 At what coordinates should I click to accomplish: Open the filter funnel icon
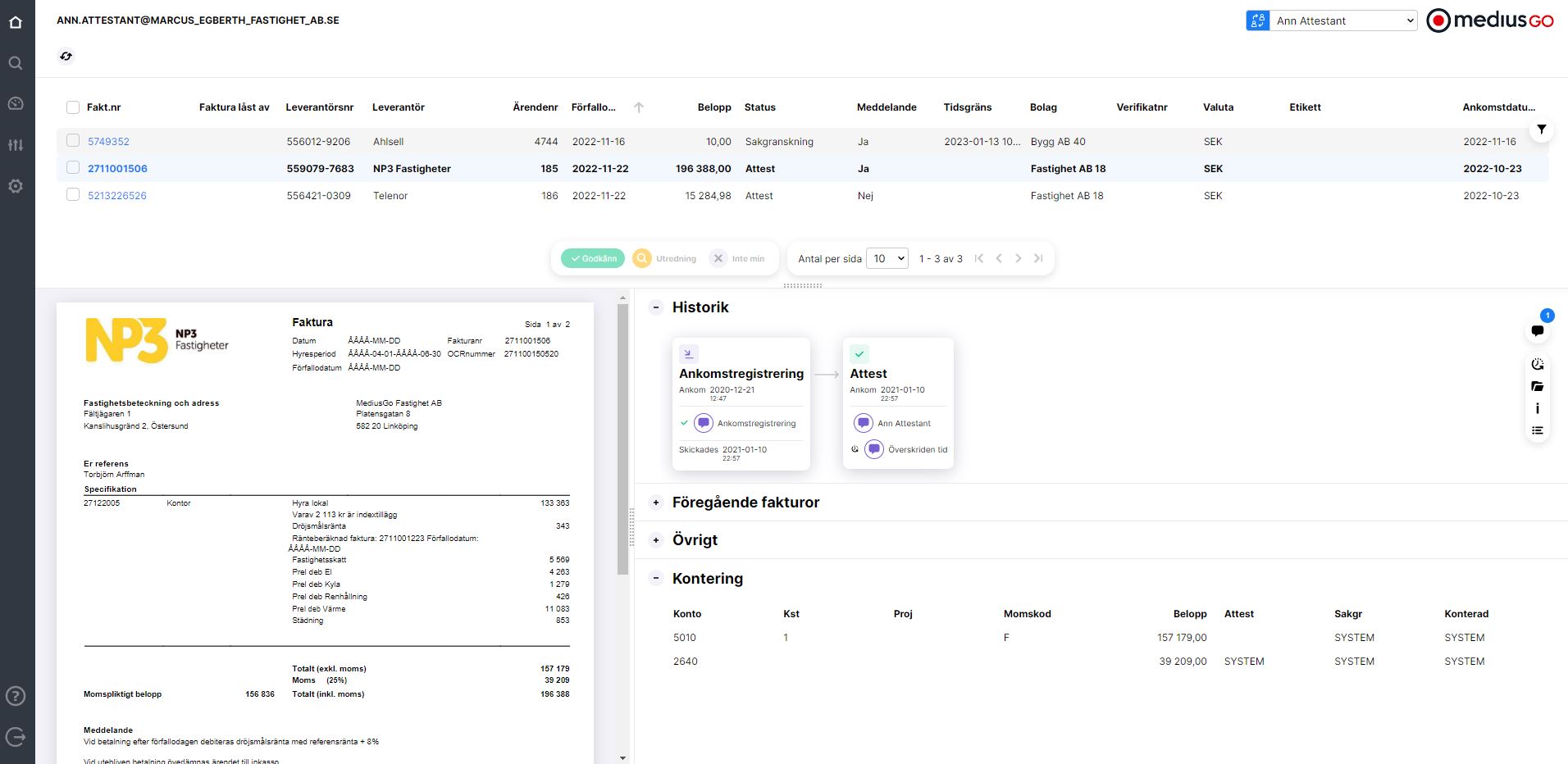pos(1541,130)
